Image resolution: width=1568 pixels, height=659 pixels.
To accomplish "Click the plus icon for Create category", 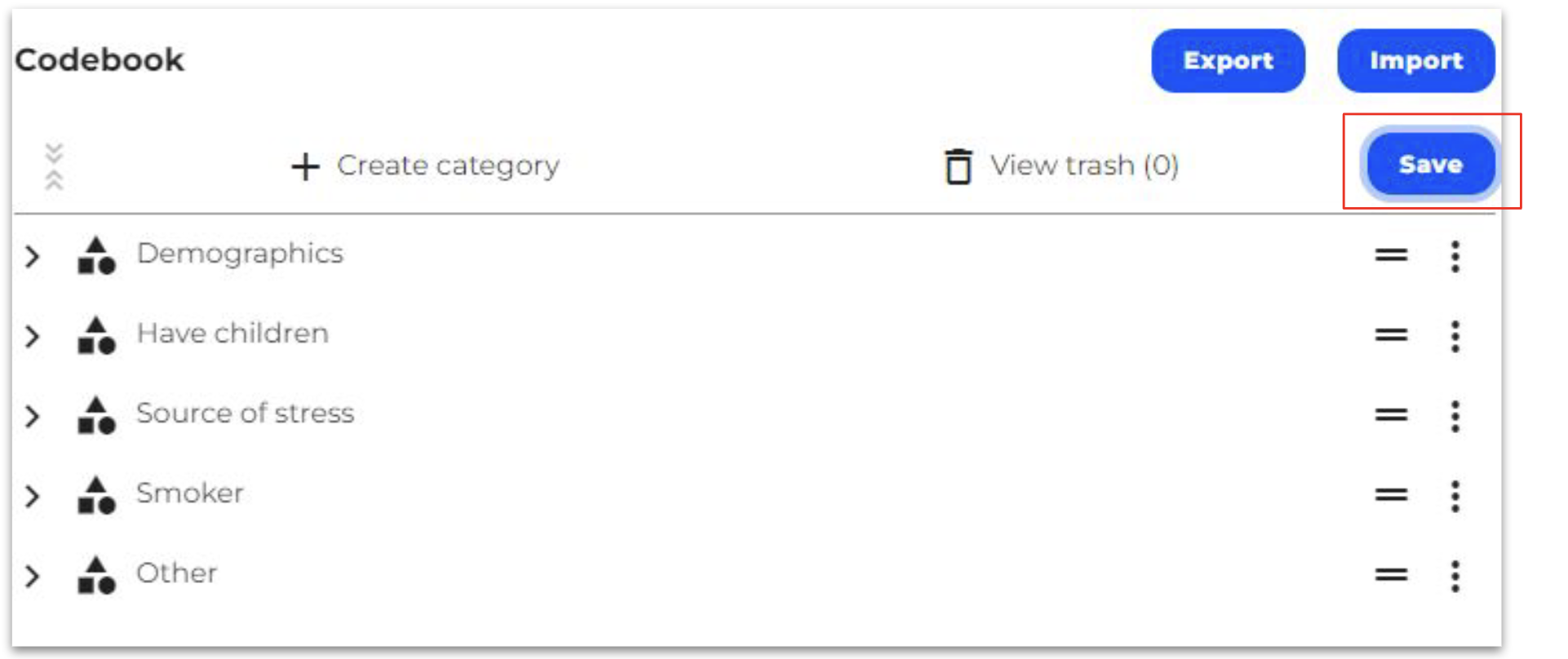I will [x=305, y=166].
